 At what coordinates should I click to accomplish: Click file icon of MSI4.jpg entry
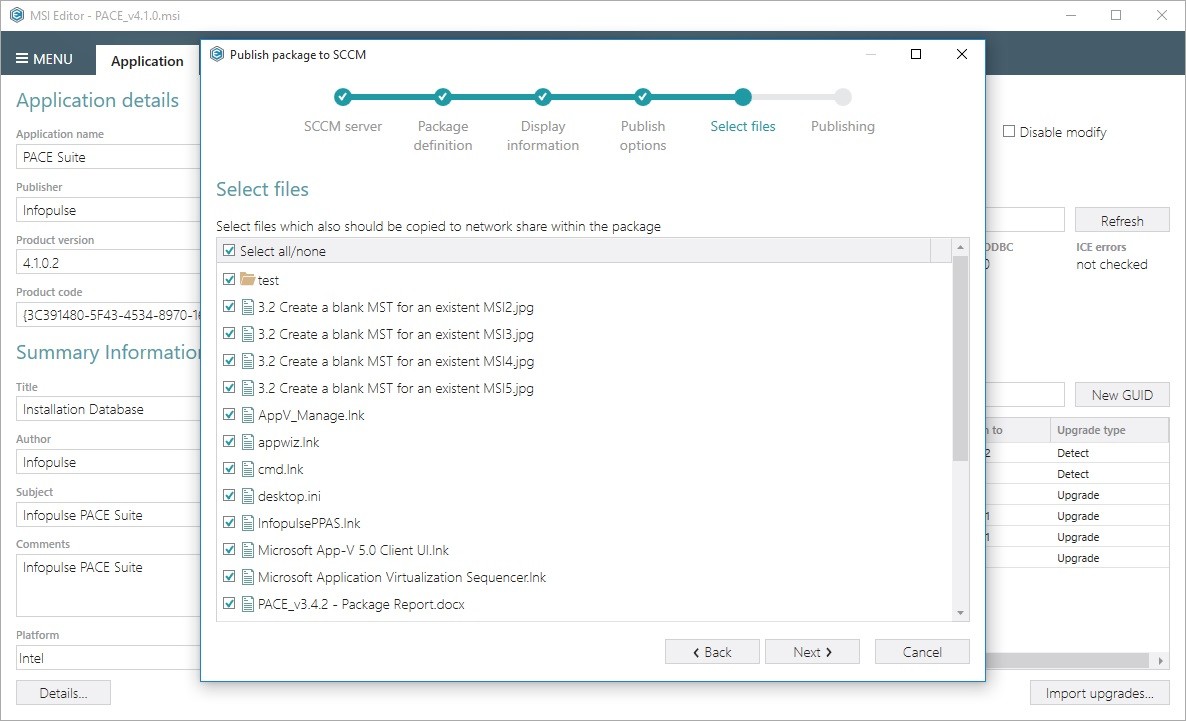(247, 361)
